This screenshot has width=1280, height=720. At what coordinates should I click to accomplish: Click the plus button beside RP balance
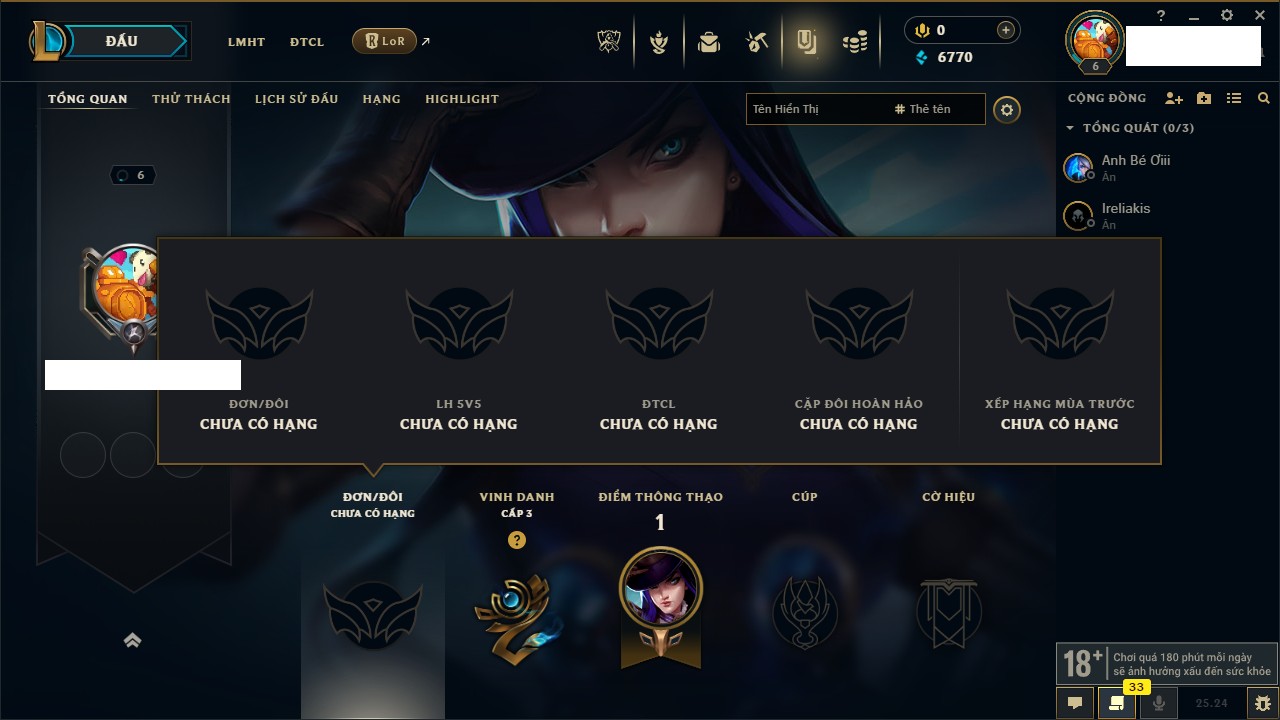coord(1005,30)
